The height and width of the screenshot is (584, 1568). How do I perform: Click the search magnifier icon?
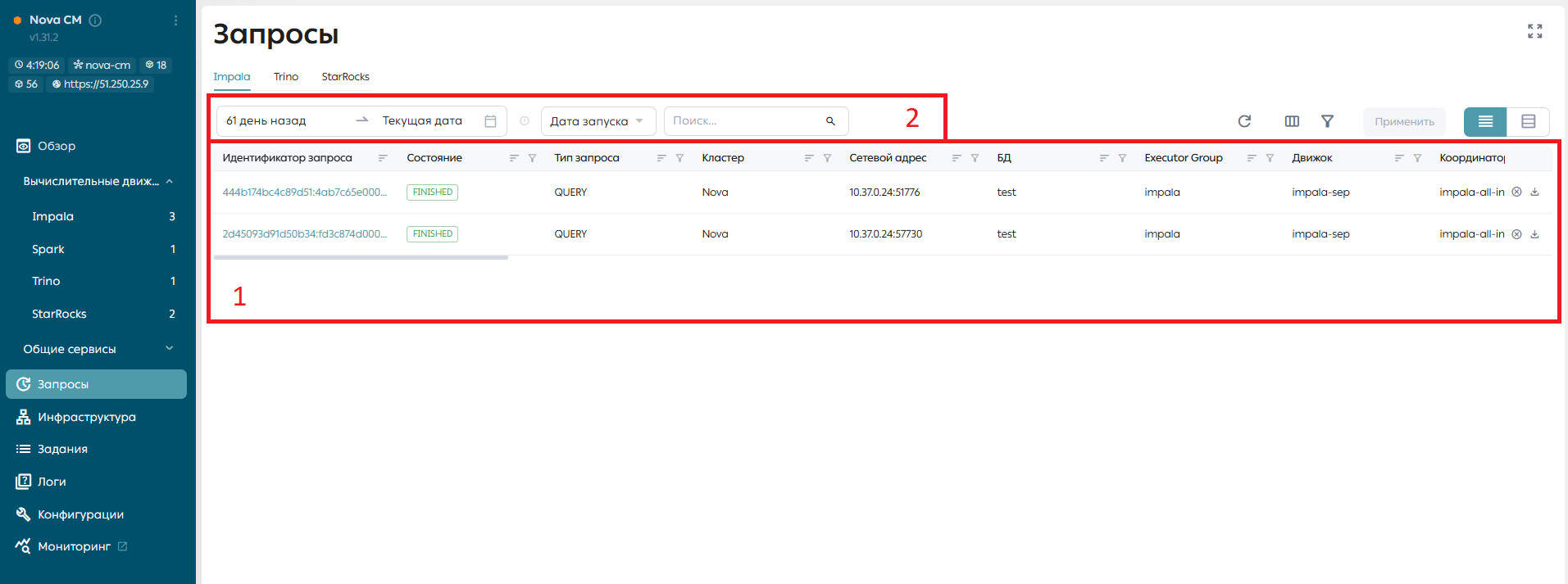pyautogui.click(x=830, y=121)
